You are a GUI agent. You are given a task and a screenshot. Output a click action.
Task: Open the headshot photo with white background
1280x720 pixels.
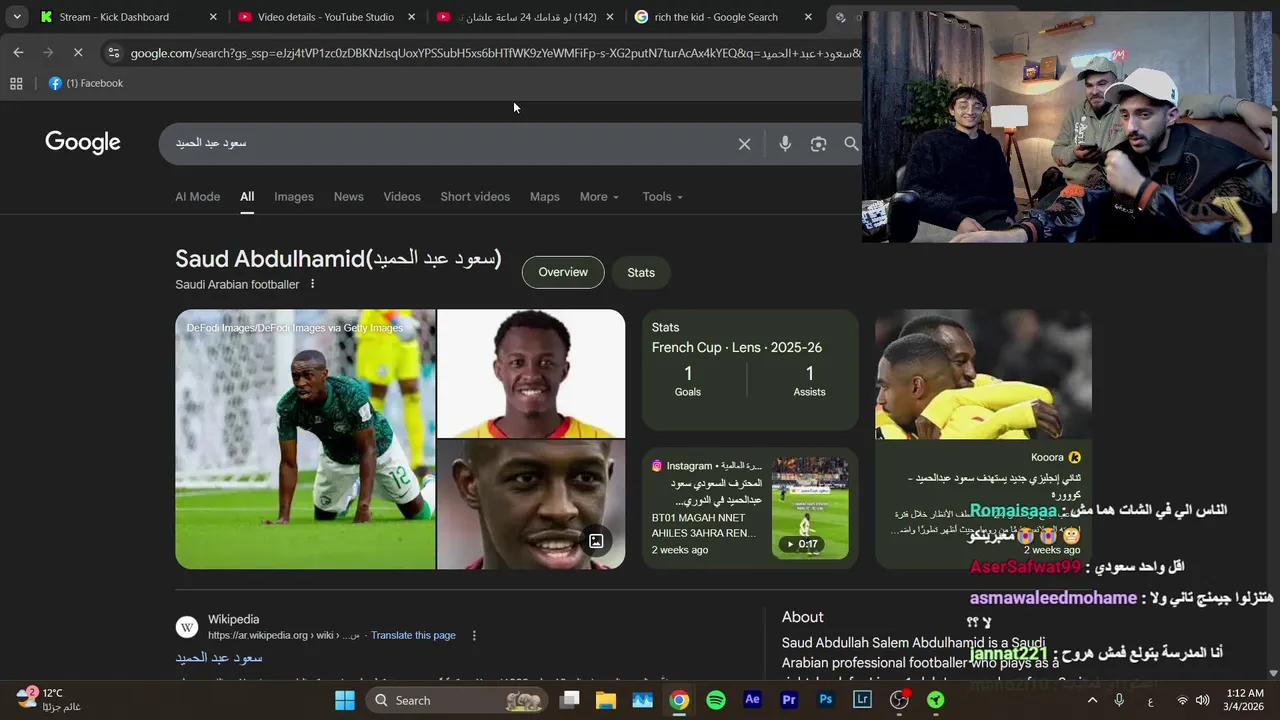[531, 373]
